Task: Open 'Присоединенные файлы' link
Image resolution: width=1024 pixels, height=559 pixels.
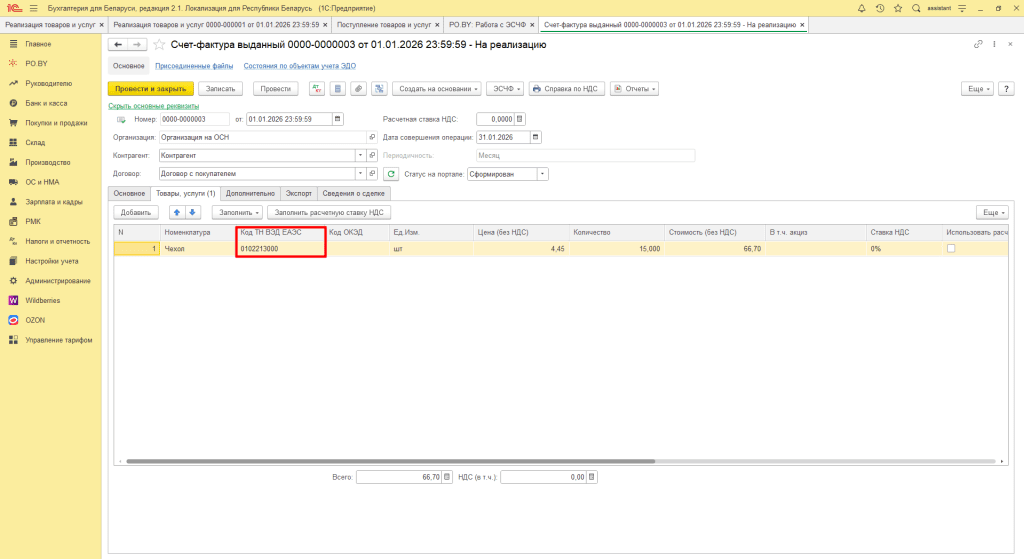Action: pyautogui.click(x=194, y=66)
